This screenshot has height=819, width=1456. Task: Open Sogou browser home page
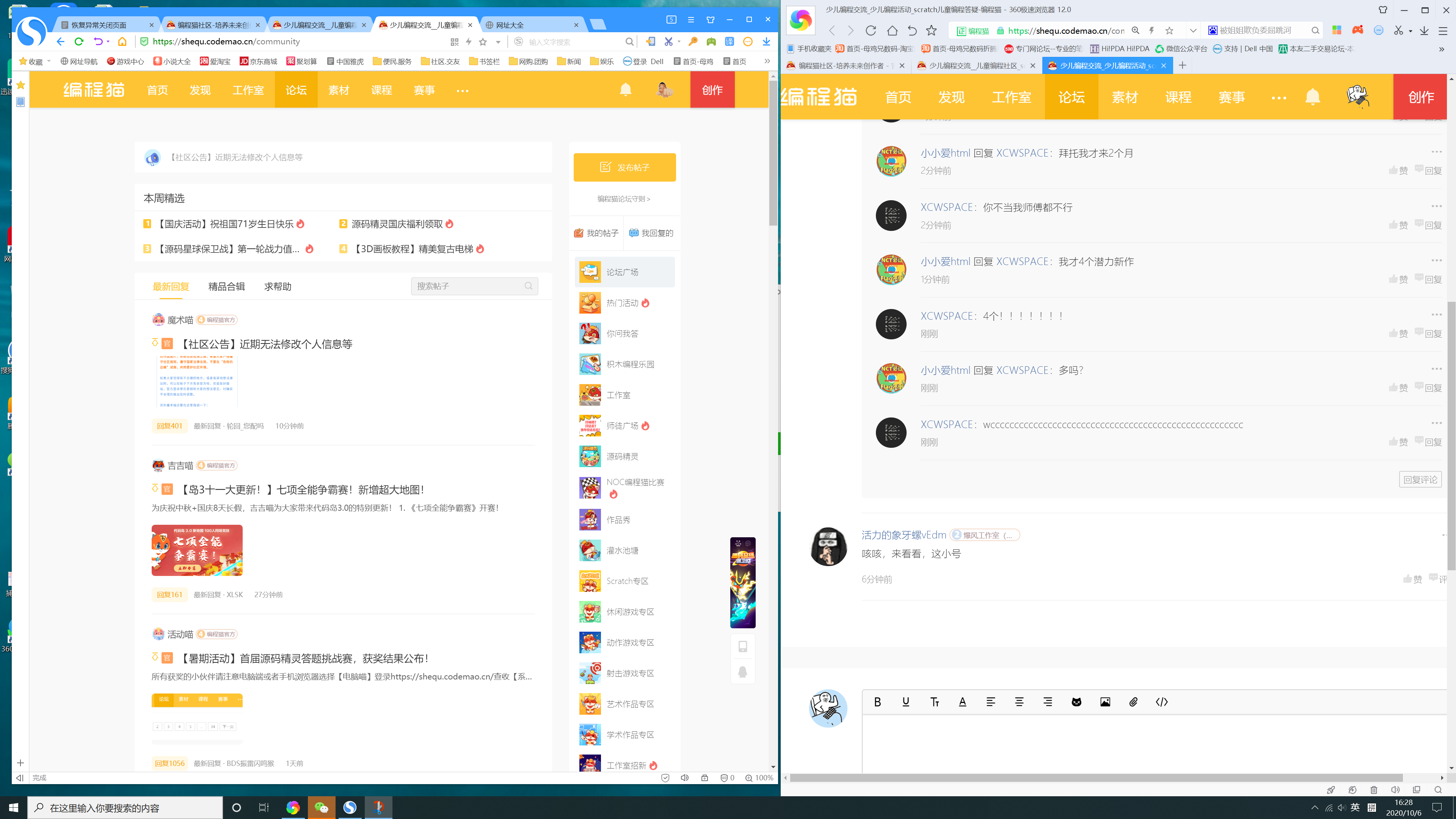click(122, 41)
